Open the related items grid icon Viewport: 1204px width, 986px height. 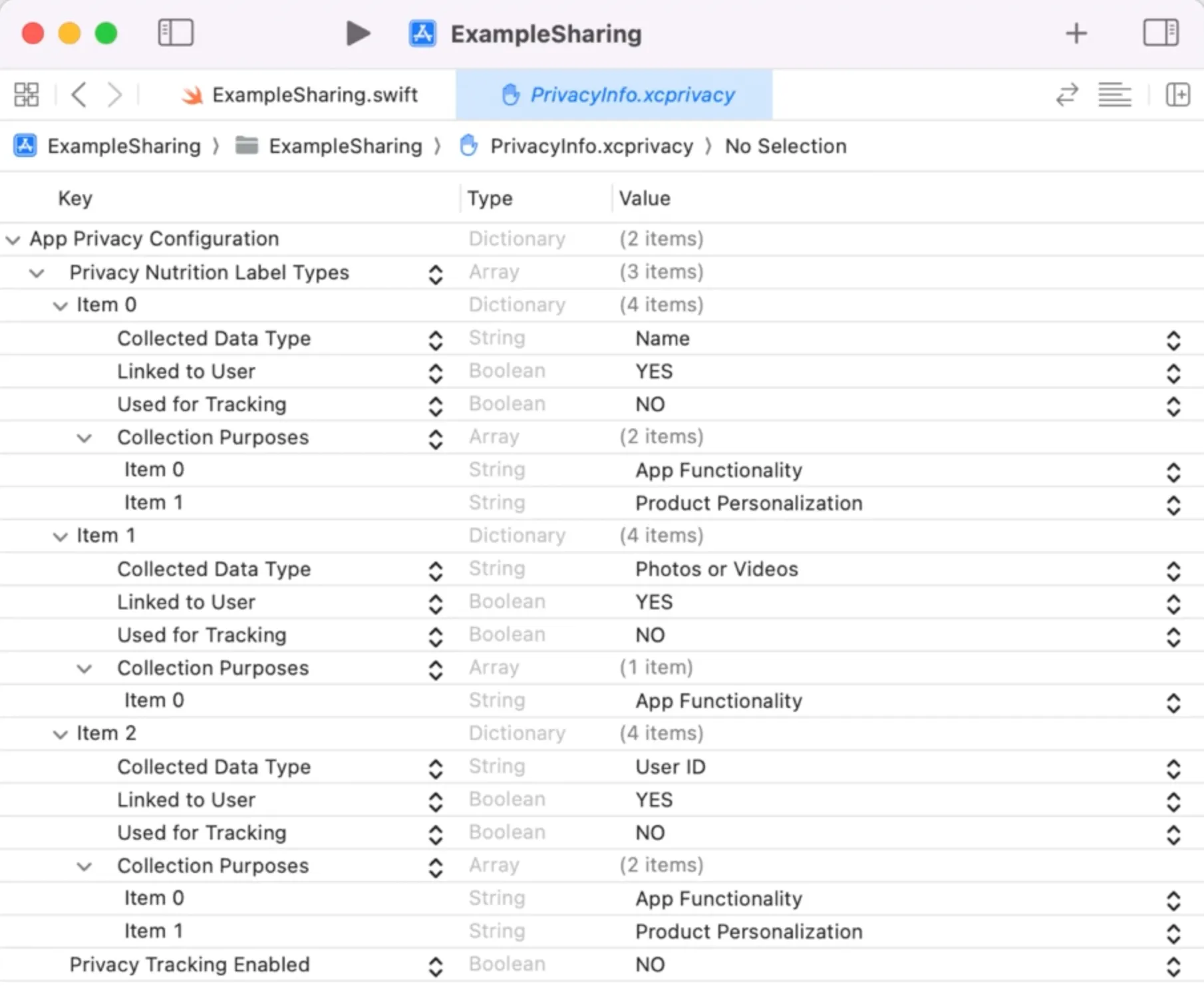tap(27, 94)
